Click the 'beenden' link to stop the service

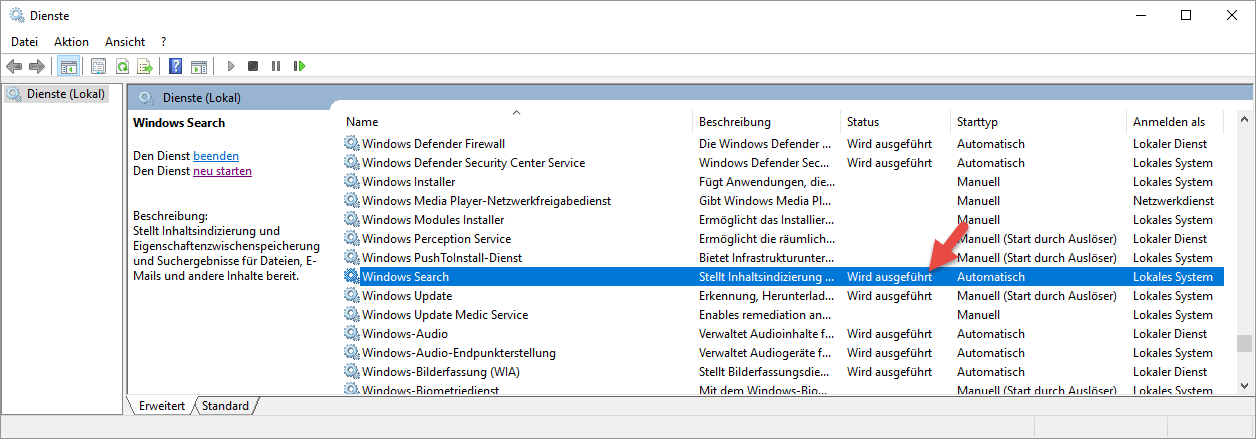tap(216, 156)
